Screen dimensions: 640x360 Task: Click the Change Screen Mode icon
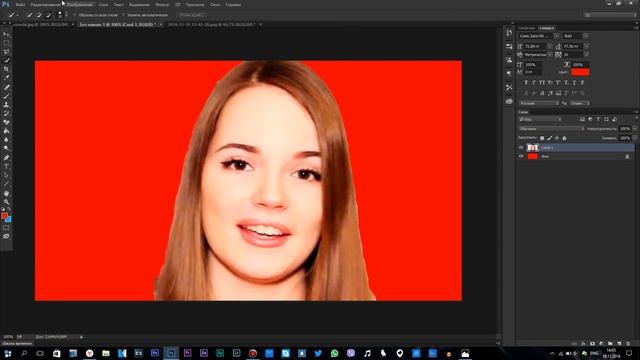(x=6, y=236)
